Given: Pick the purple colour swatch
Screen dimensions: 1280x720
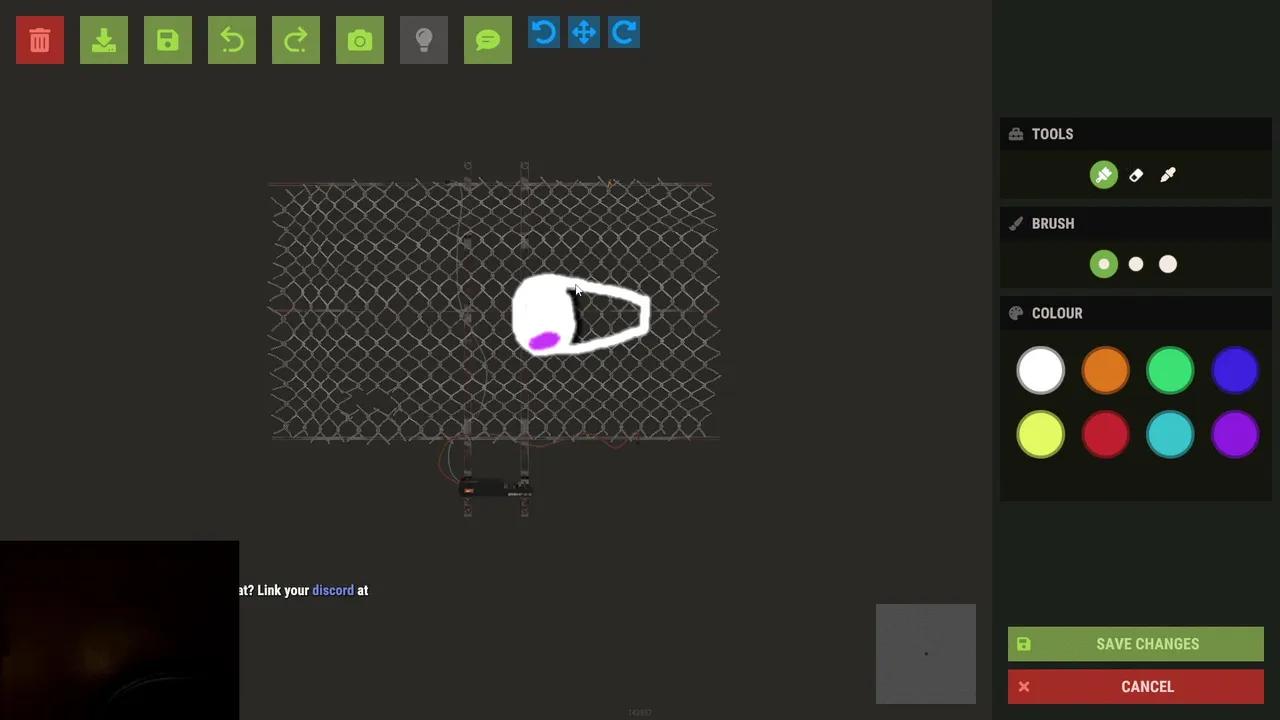Looking at the screenshot, I should point(1235,435).
